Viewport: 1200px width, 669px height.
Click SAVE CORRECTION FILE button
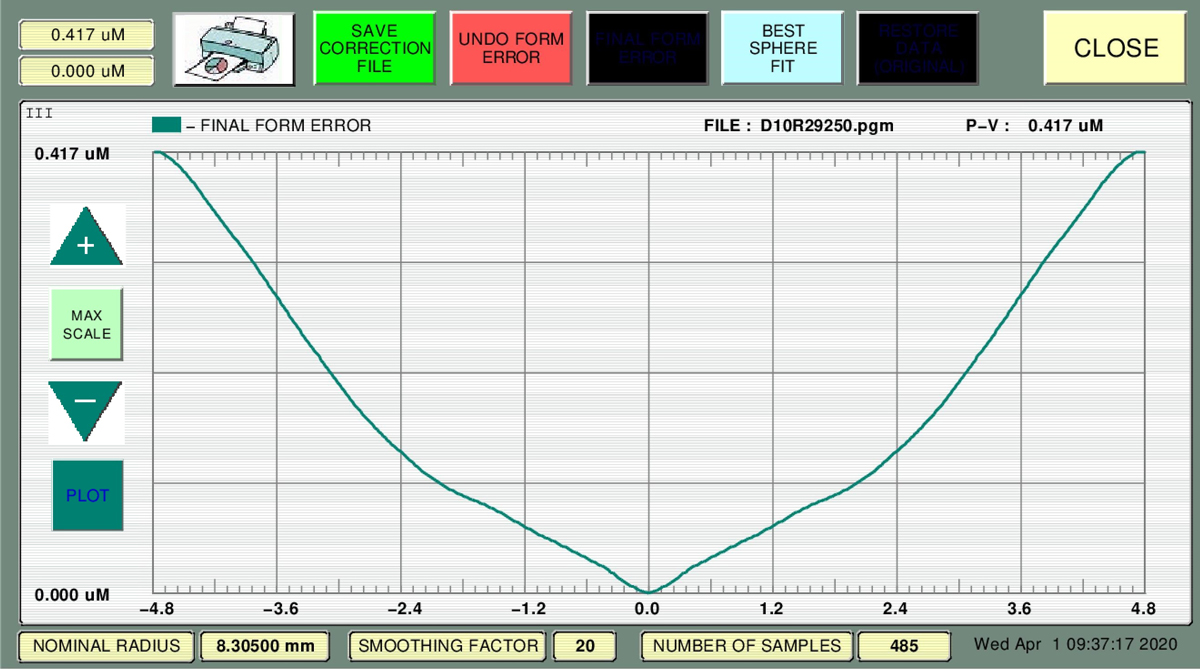(x=374, y=48)
